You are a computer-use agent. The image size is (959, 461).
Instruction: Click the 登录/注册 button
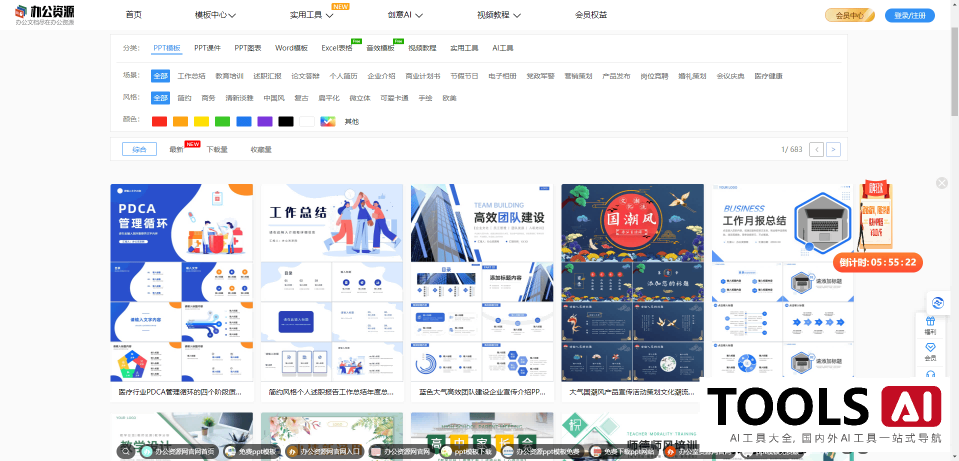pyautogui.click(x=909, y=15)
